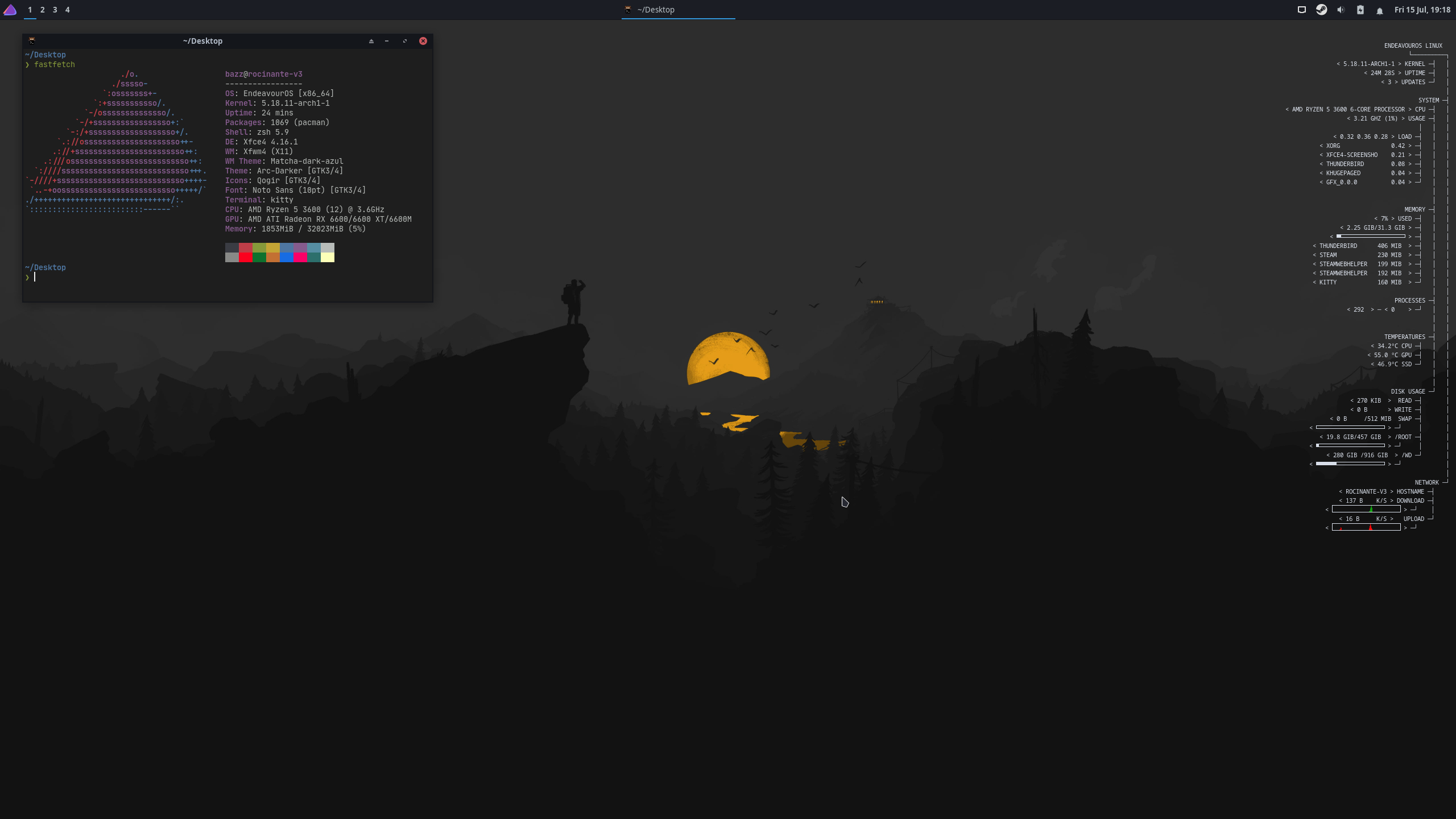Image resolution: width=1456 pixels, height=819 pixels.
Task: Click the 'XORG 0.42' process row in conky
Action: click(x=1366, y=146)
